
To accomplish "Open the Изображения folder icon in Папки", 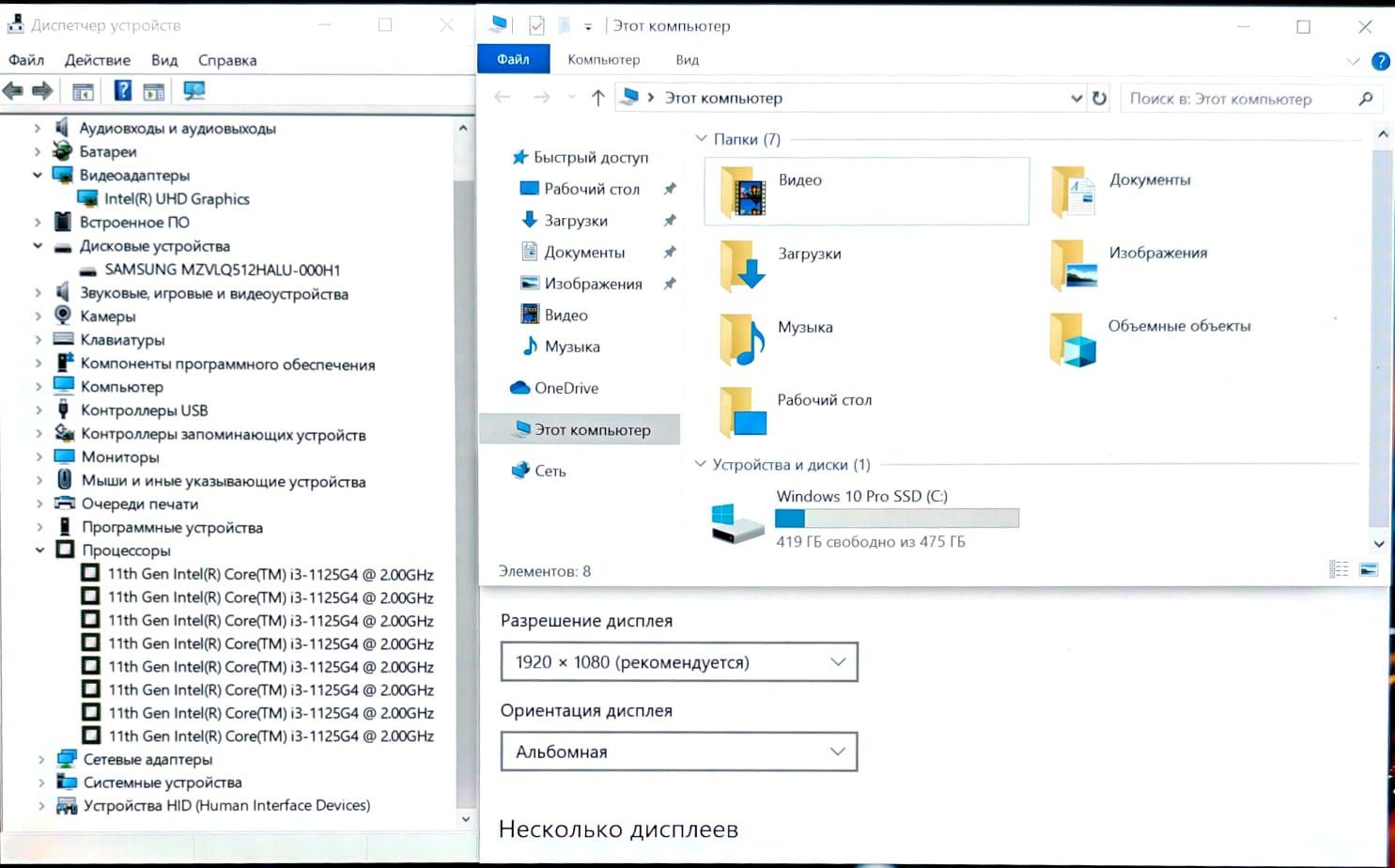I will click(x=1073, y=264).
